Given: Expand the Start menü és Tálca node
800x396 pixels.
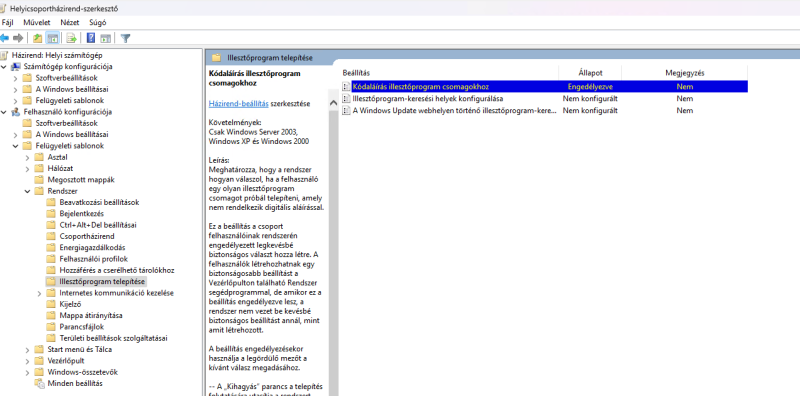Looking at the screenshot, I should pyautogui.click(x=28, y=350).
